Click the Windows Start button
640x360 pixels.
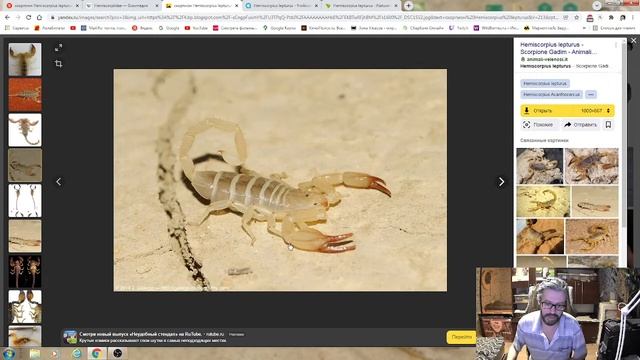click(x=9, y=353)
